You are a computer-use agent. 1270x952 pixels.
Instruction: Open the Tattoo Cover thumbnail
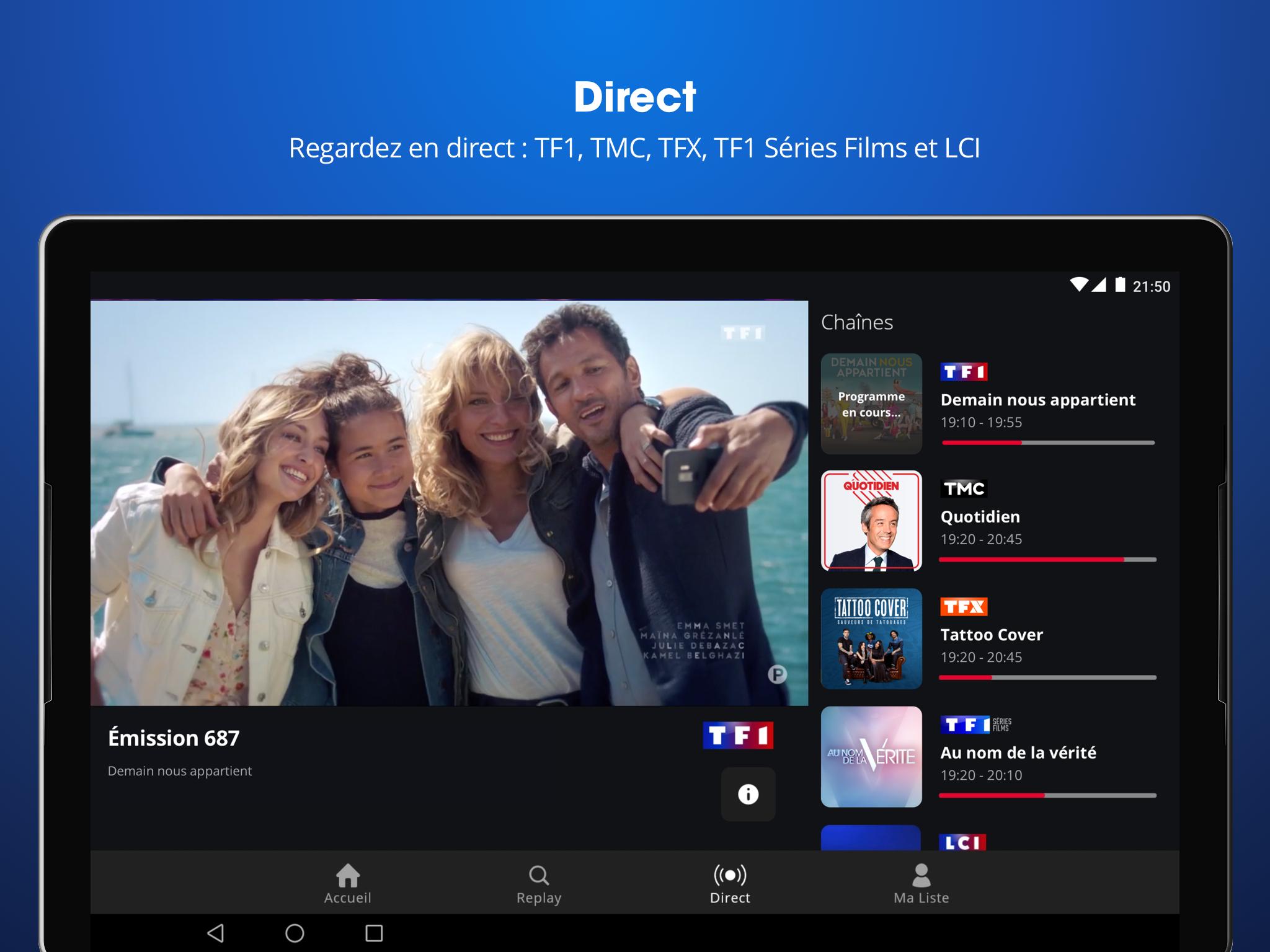click(871, 638)
